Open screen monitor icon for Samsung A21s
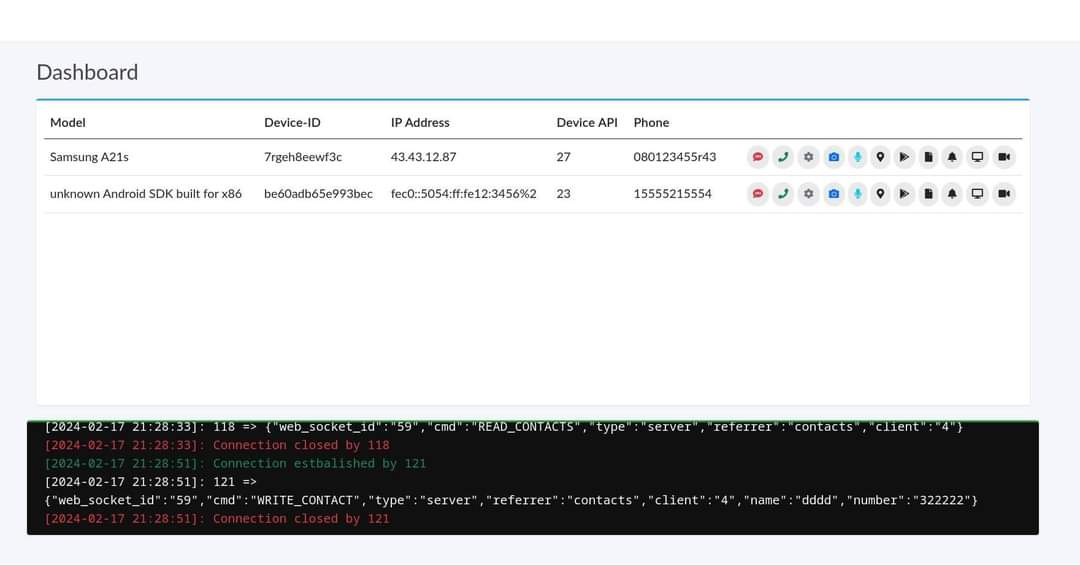This screenshot has height=565, width=1080. (977, 157)
